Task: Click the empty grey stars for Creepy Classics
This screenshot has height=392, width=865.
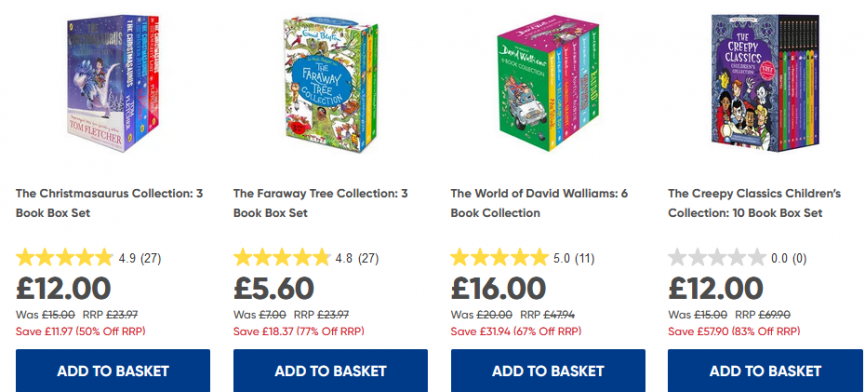Action: coord(716,257)
